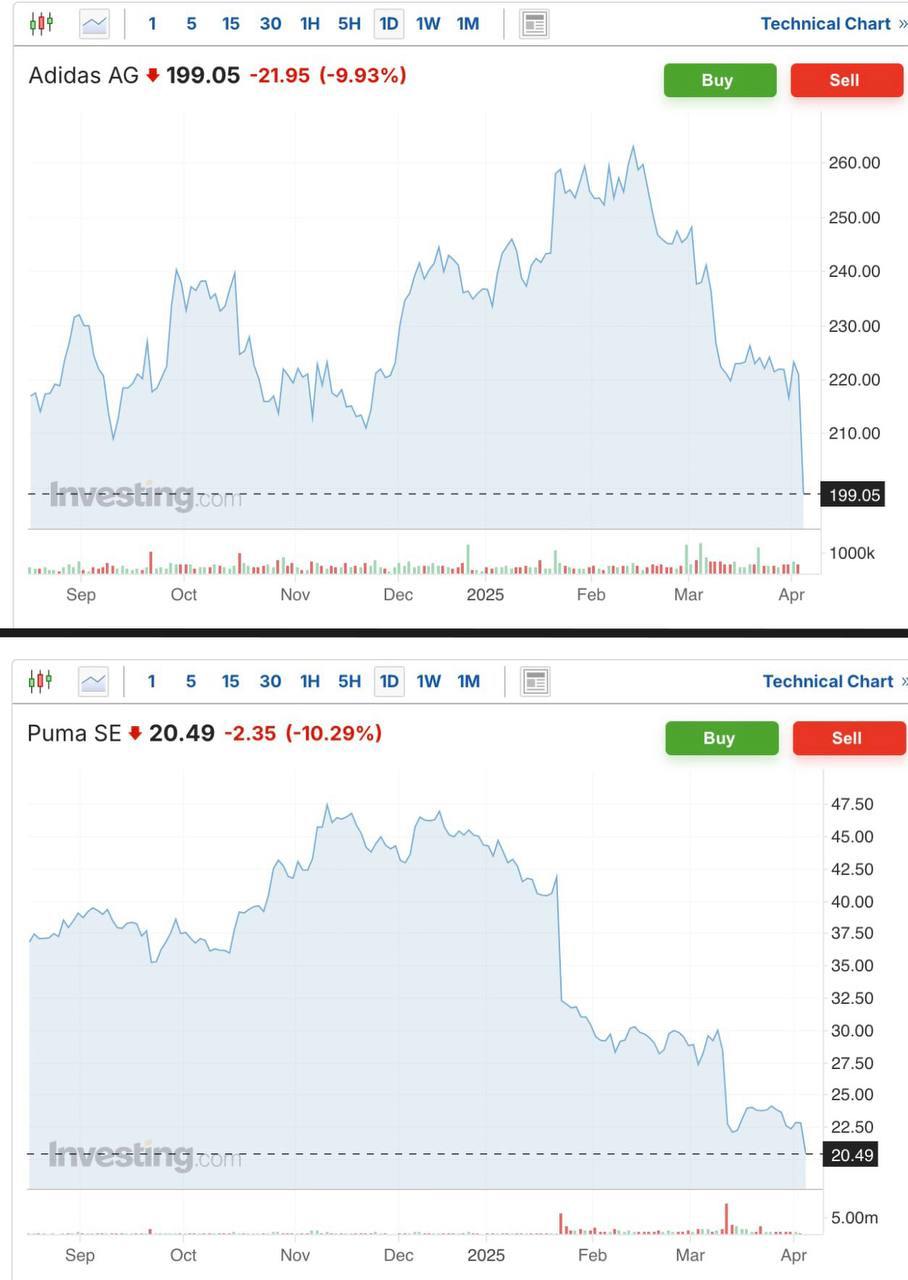Select candlestick chart icon in Puma chart
The image size is (908, 1280).
tap(40, 681)
